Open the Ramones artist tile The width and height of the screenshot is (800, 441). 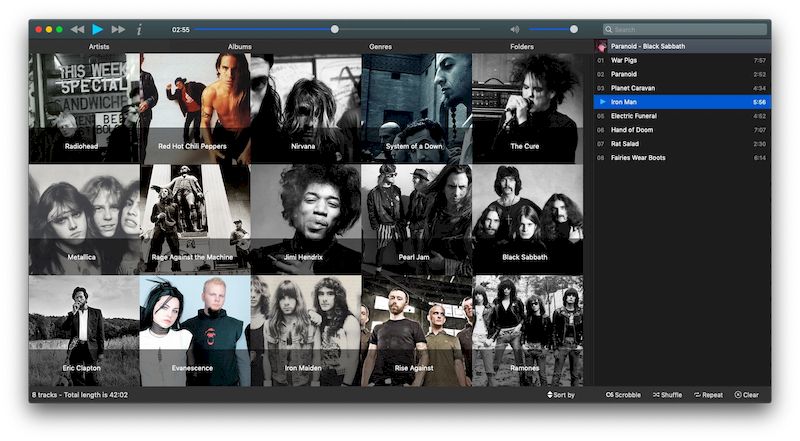[527, 331]
